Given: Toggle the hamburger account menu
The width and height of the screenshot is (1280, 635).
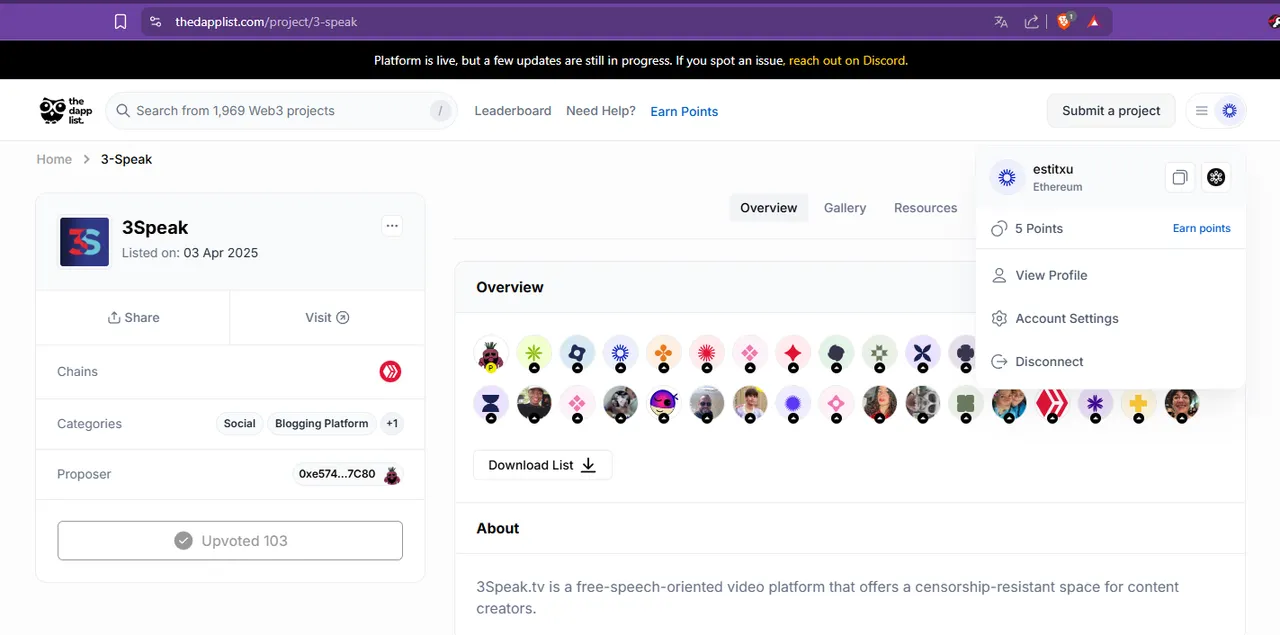Looking at the screenshot, I should pyautogui.click(x=1202, y=111).
